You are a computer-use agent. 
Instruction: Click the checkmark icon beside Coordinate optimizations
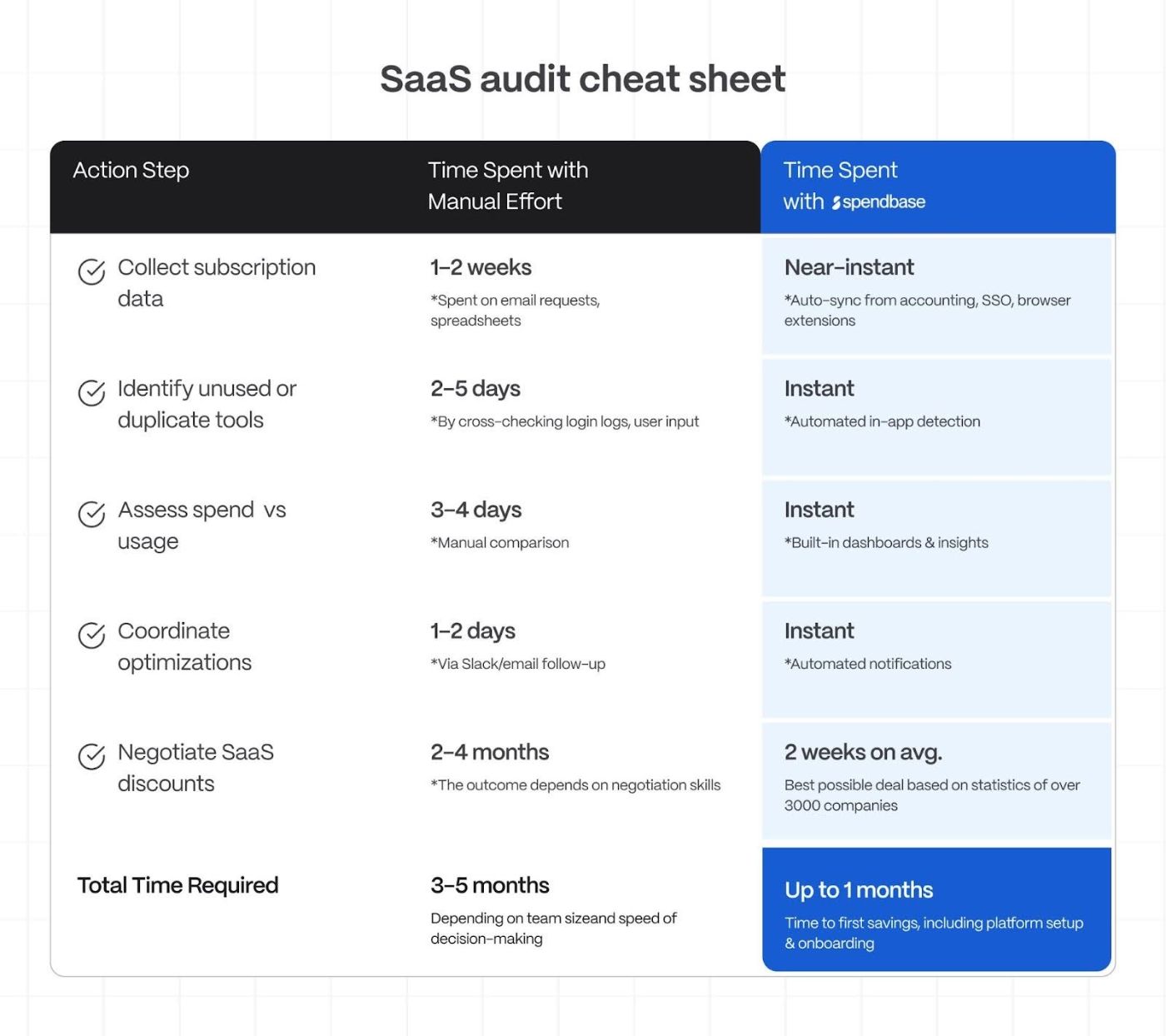pyautogui.click(x=92, y=635)
